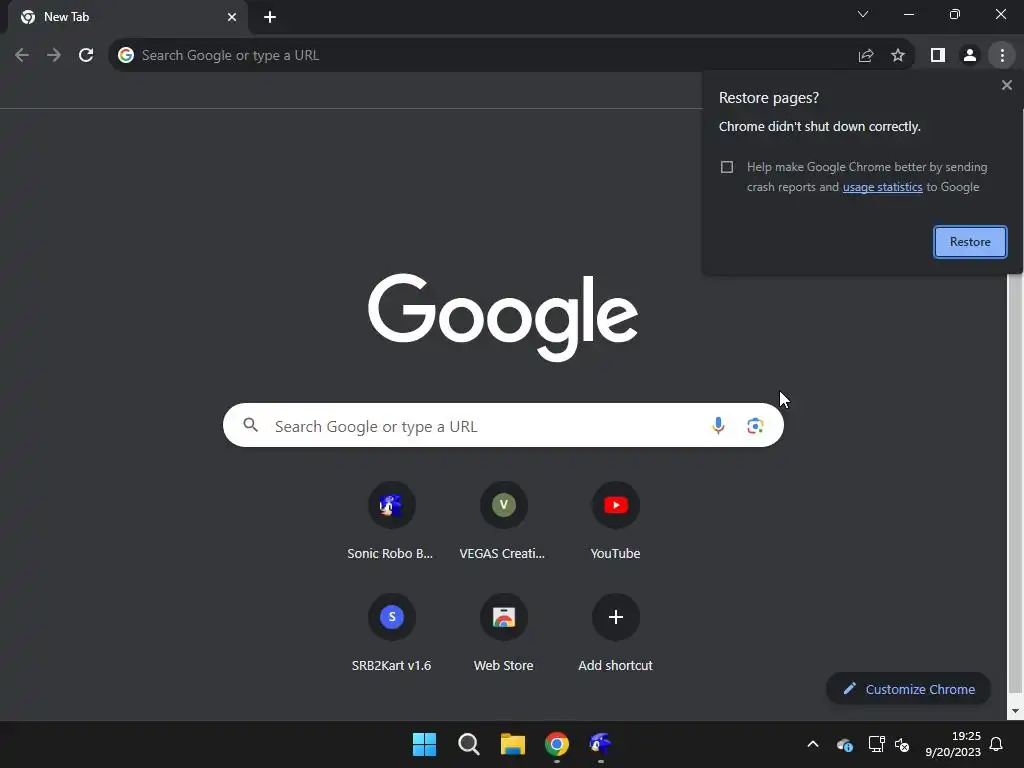Viewport: 1024px width, 768px height.
Task: Click the Restore button
Action: point(970,242)
